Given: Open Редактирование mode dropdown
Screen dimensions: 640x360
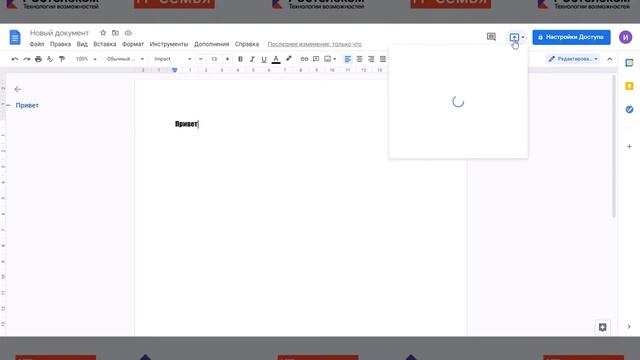Looking at the screenshot, I should click(573, 59).
